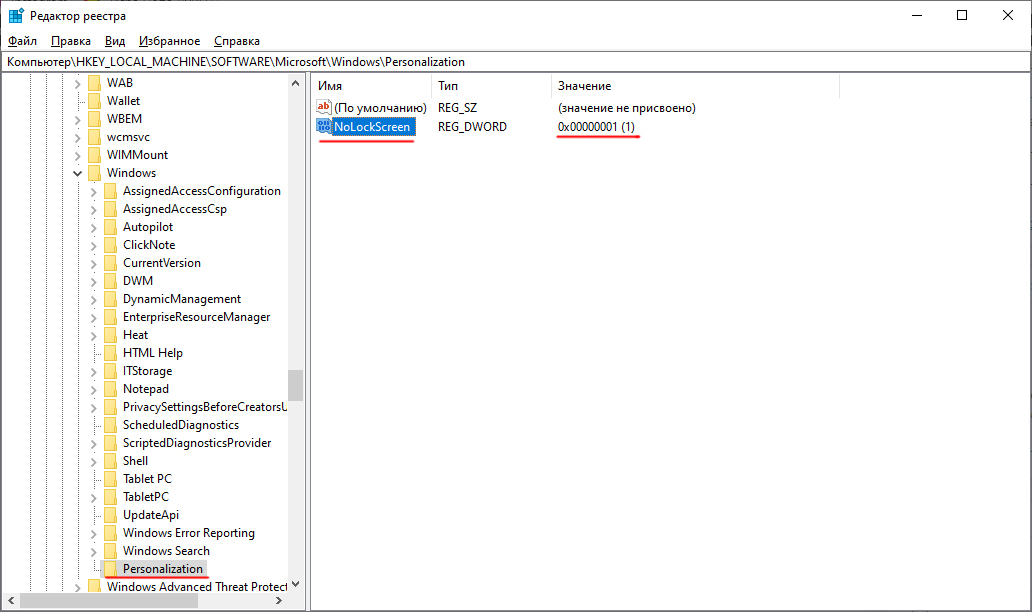The width and height of the screenshot is (1032, 612).
Task: Click the tree scroll left arrow
Action: tap(11, 600)
